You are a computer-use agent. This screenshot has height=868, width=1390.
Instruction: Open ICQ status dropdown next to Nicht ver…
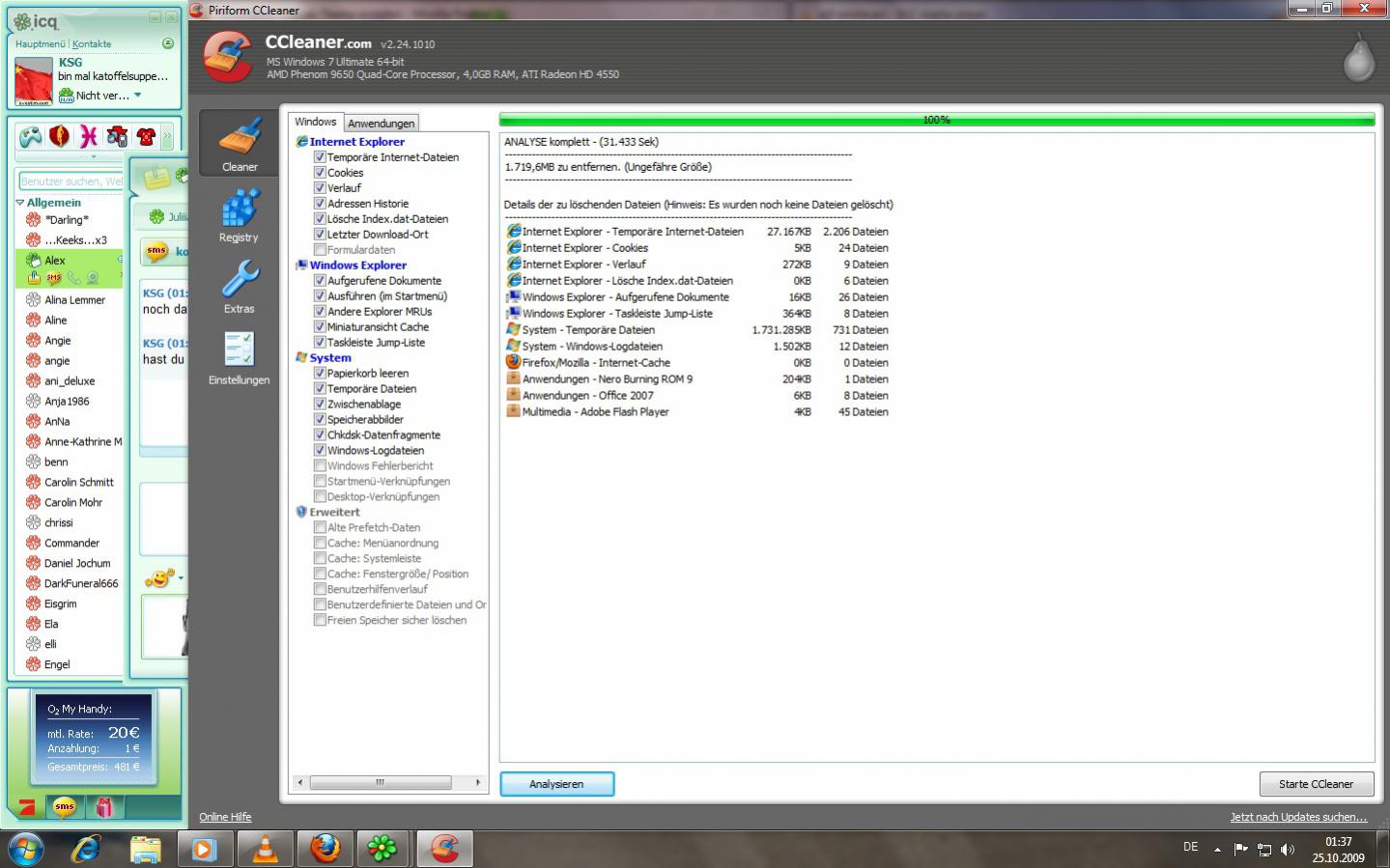137,96
